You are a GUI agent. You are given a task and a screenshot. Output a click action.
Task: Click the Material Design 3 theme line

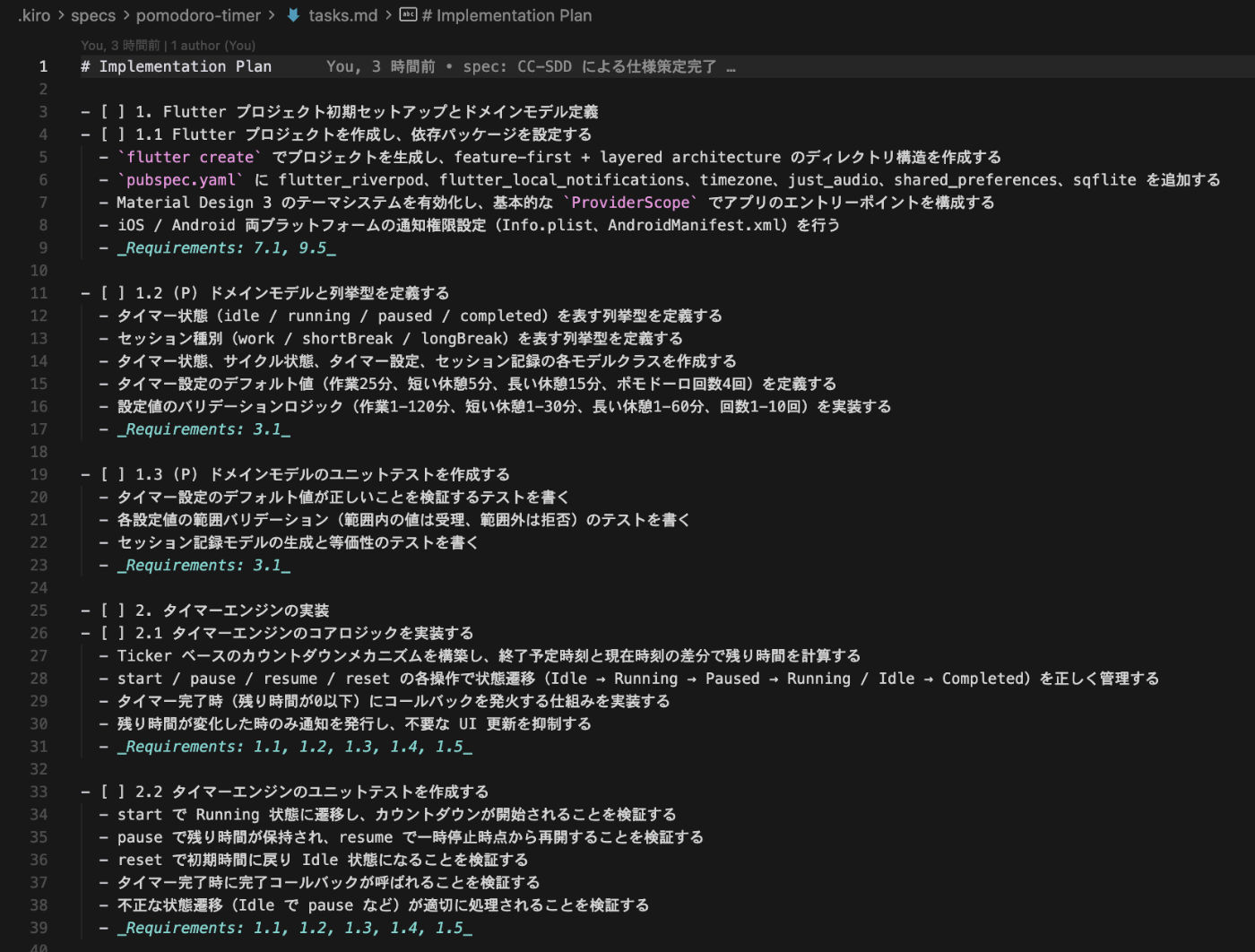(x=547, y=203)
